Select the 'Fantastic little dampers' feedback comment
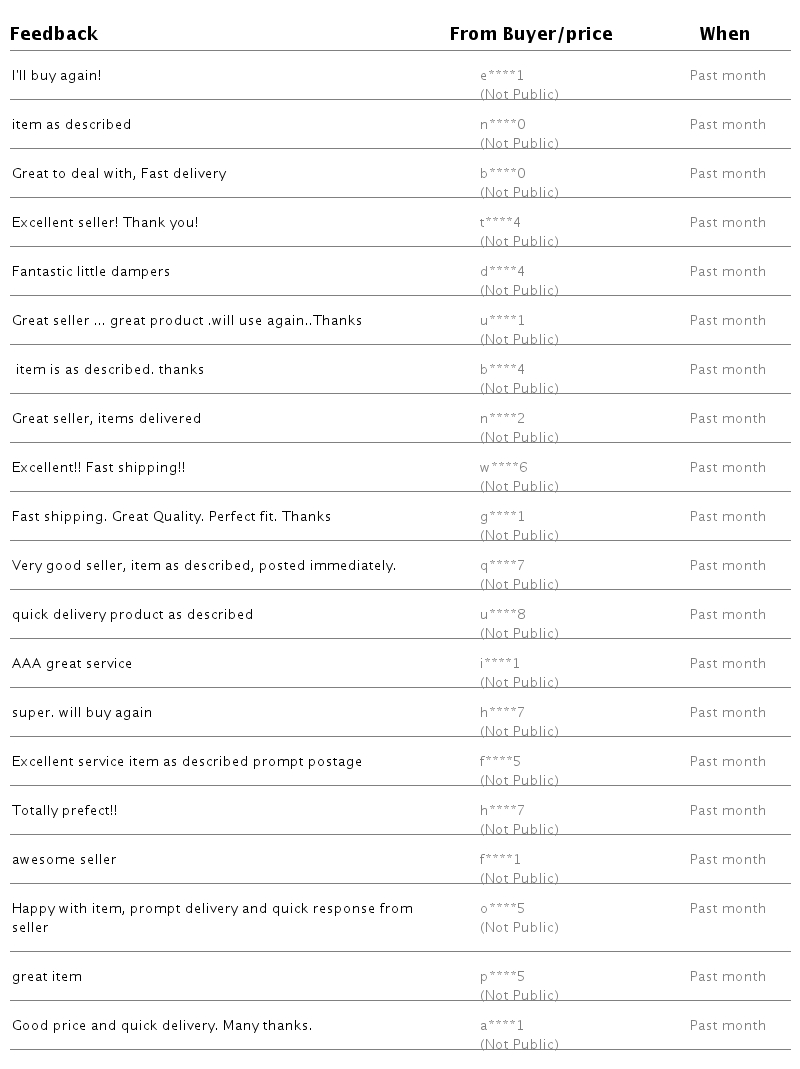Viewport: 800px width, 1069px height. pyautogui.click(x=91, y=271)
